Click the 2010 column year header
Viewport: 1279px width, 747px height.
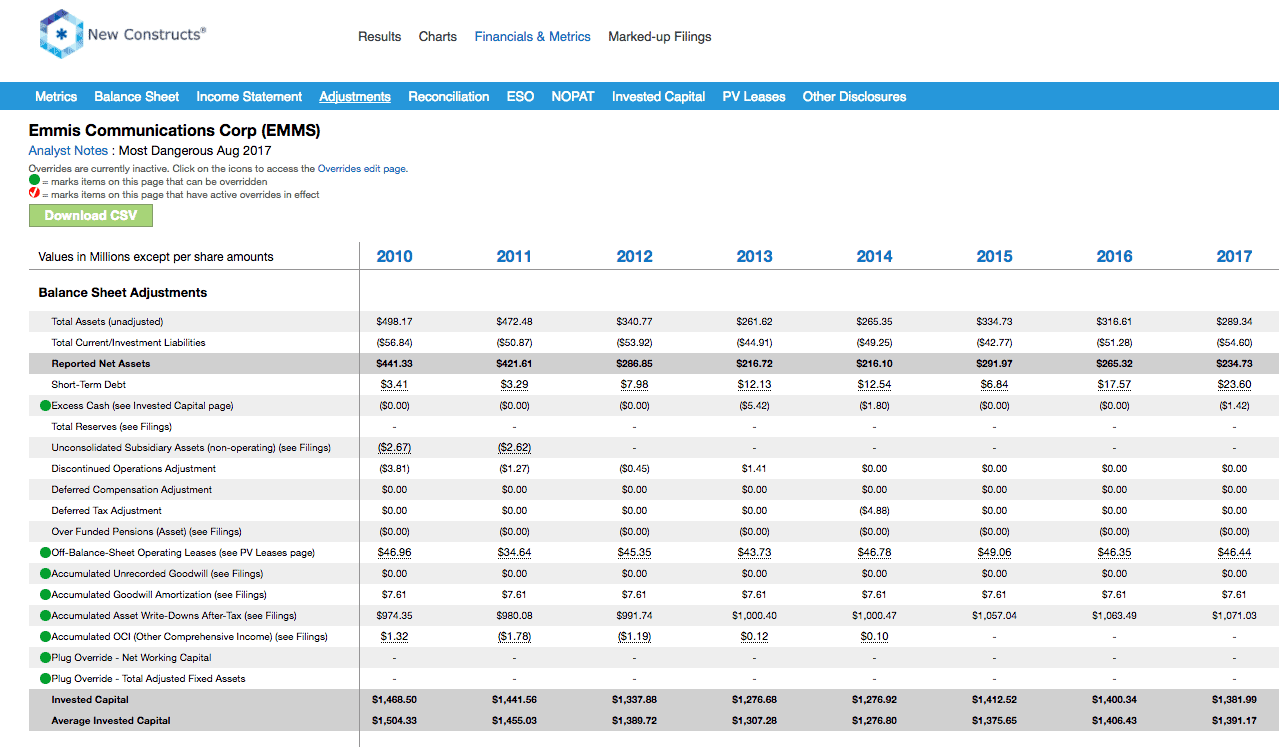click(394, 257)
